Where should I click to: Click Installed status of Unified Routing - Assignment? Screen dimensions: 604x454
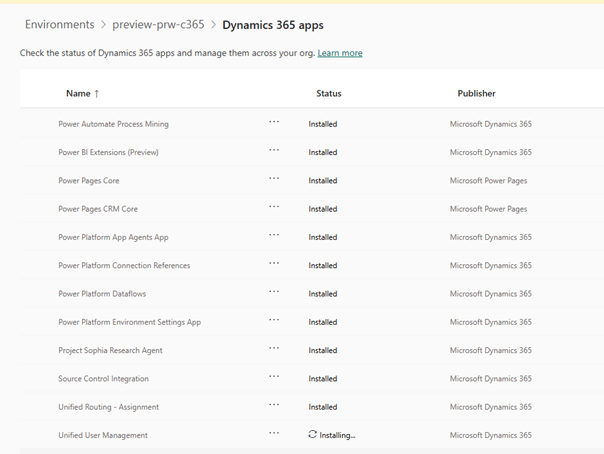pyautogui.click(x=323, y=407)
